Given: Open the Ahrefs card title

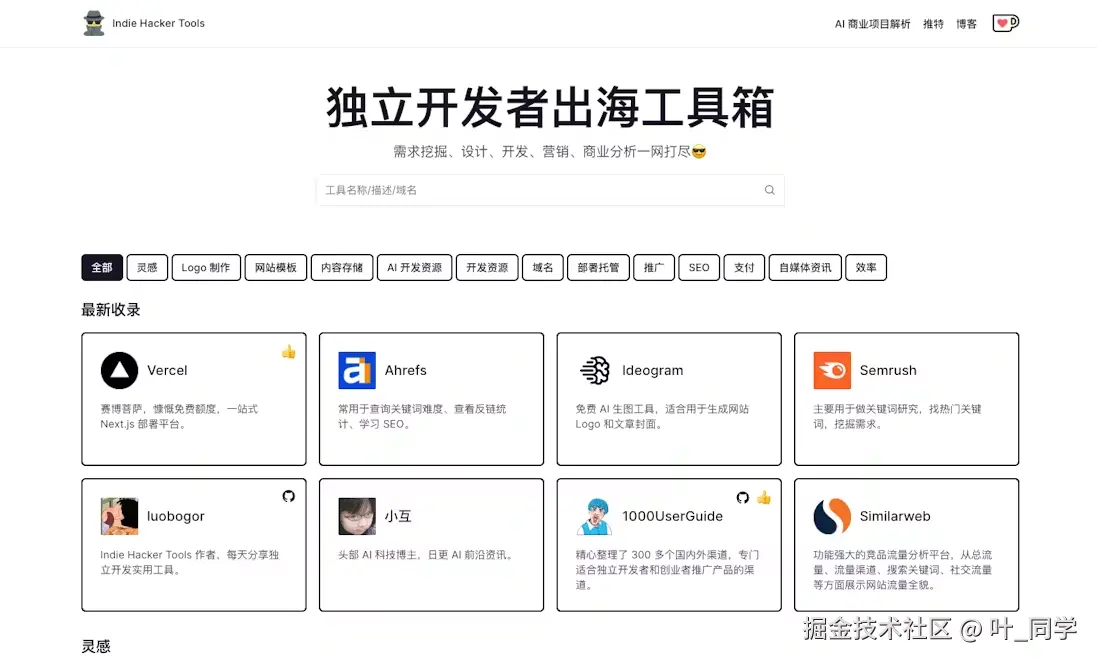Looking at the screenshot, I should pos(406,370).
